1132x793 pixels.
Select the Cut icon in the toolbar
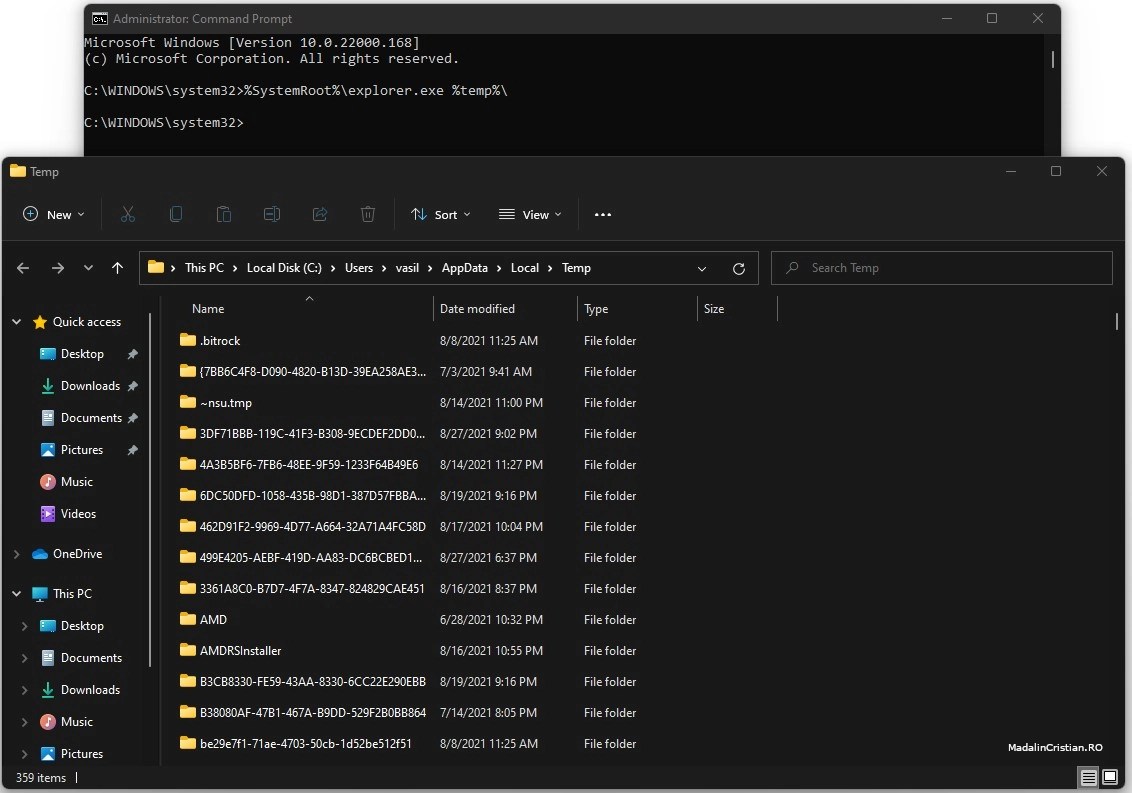point(127,214)
